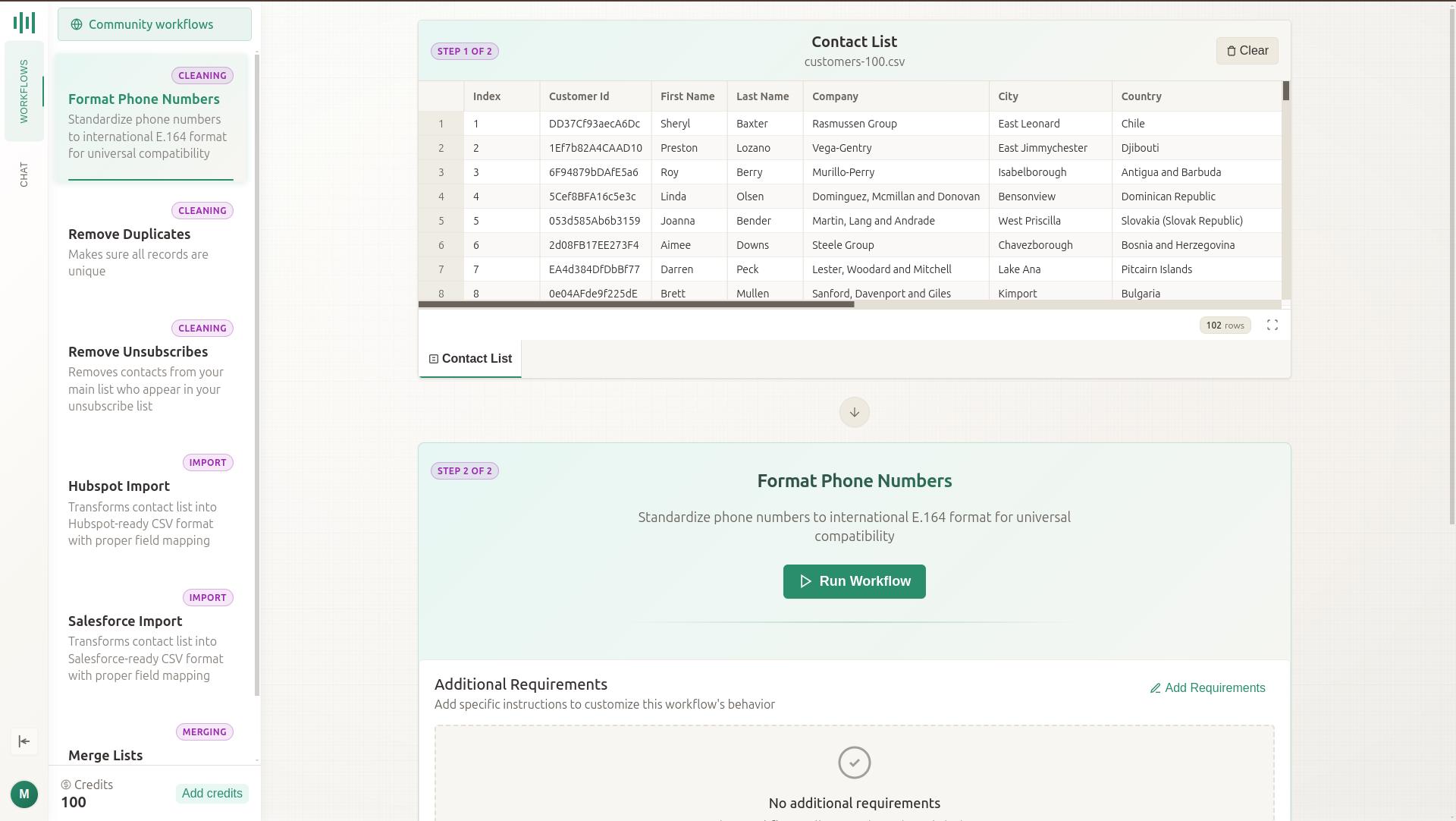Expand the table to fullscreen

point(1272,326)
